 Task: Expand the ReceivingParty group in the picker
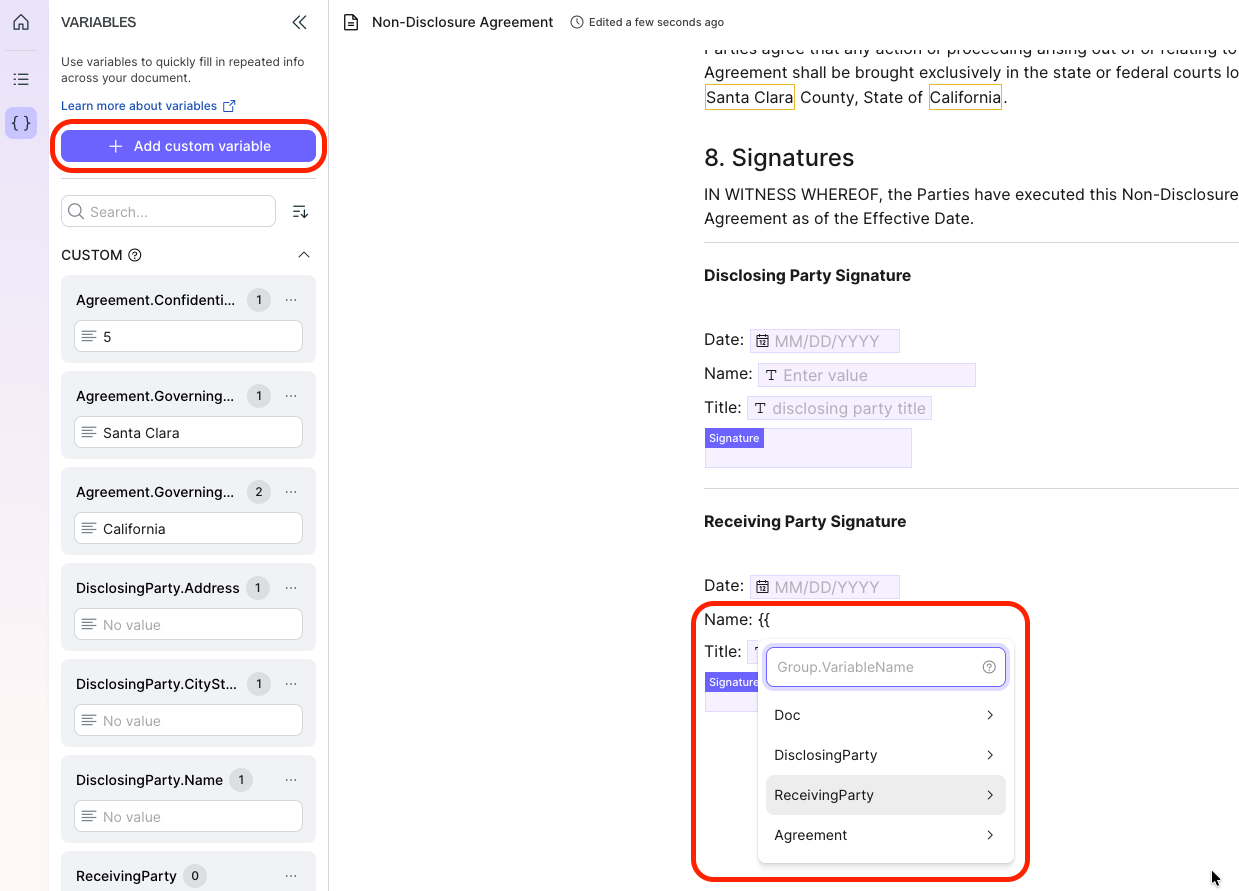[x=885, y=795]
